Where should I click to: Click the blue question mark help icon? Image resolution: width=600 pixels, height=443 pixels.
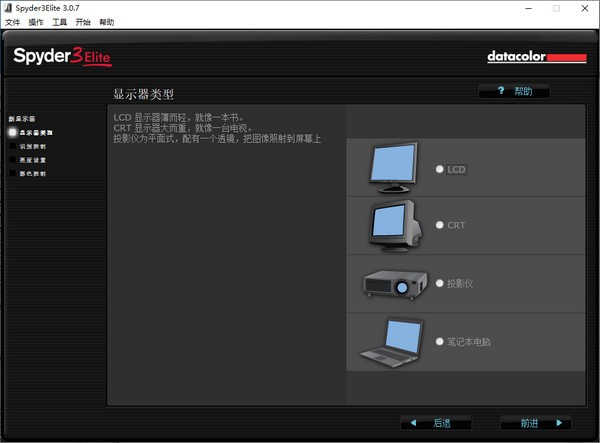(x=501, y=91)
